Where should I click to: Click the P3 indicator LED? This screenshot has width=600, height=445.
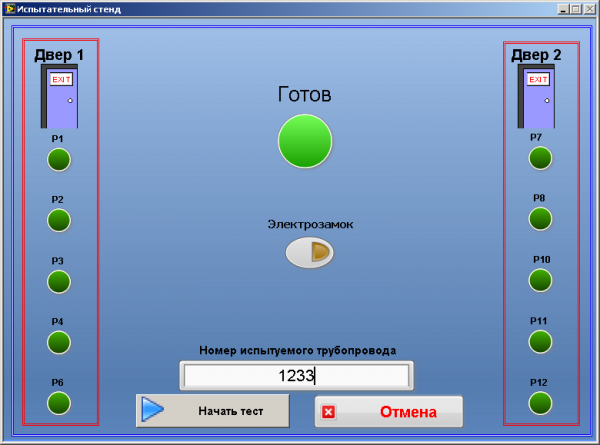[x=59, y=282]
